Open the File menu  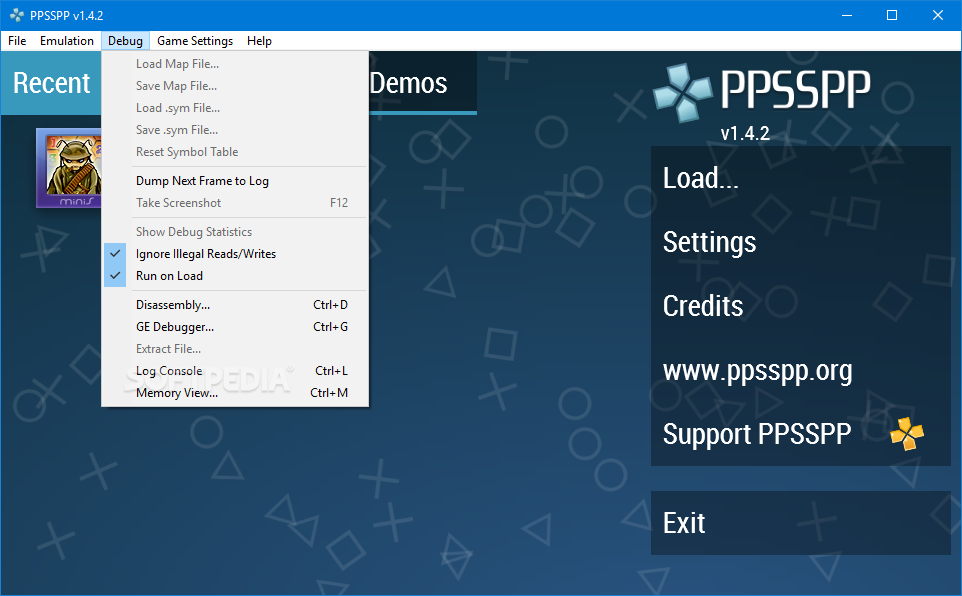click(x=17, y=41)
